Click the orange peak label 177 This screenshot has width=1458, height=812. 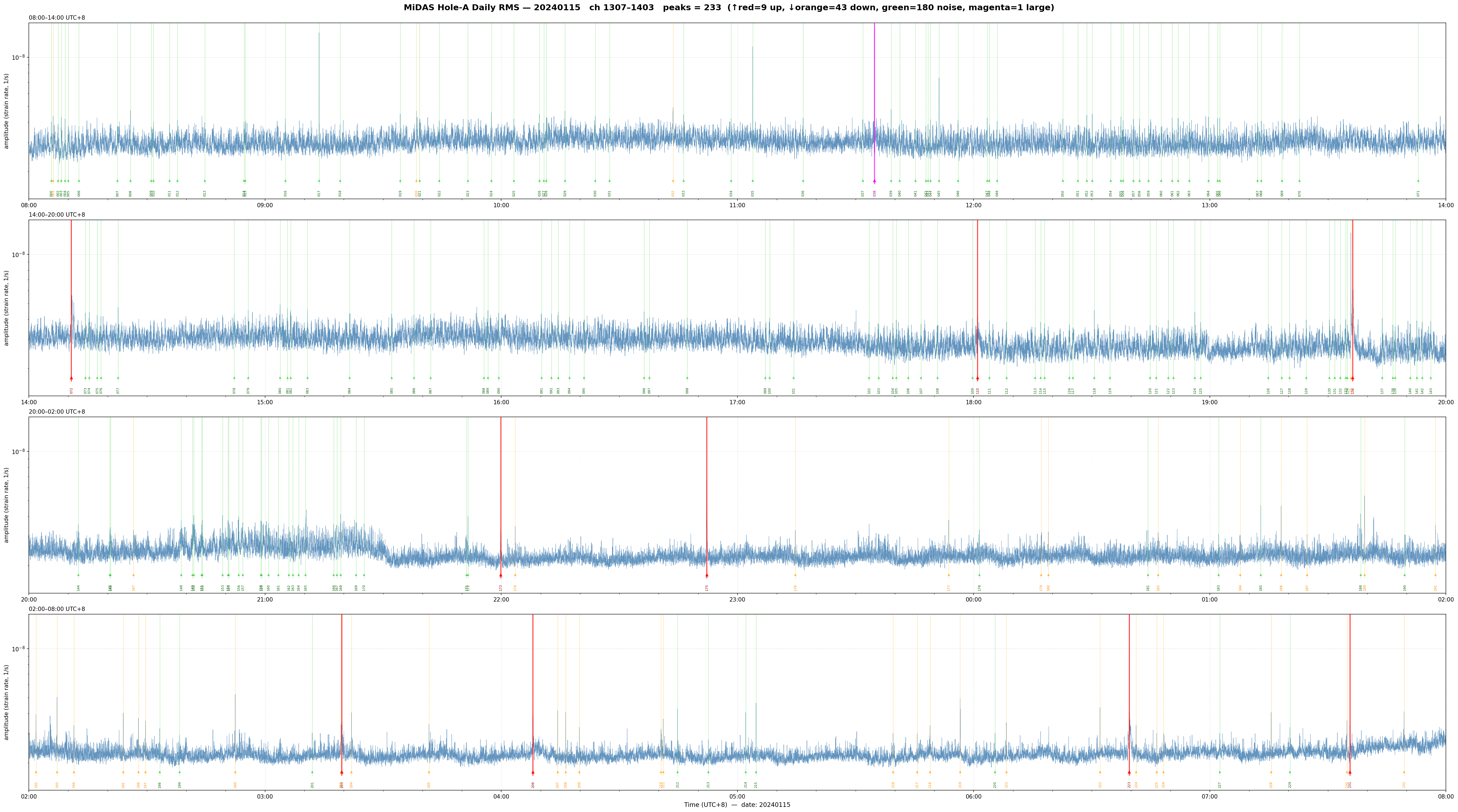click(949, 587)
